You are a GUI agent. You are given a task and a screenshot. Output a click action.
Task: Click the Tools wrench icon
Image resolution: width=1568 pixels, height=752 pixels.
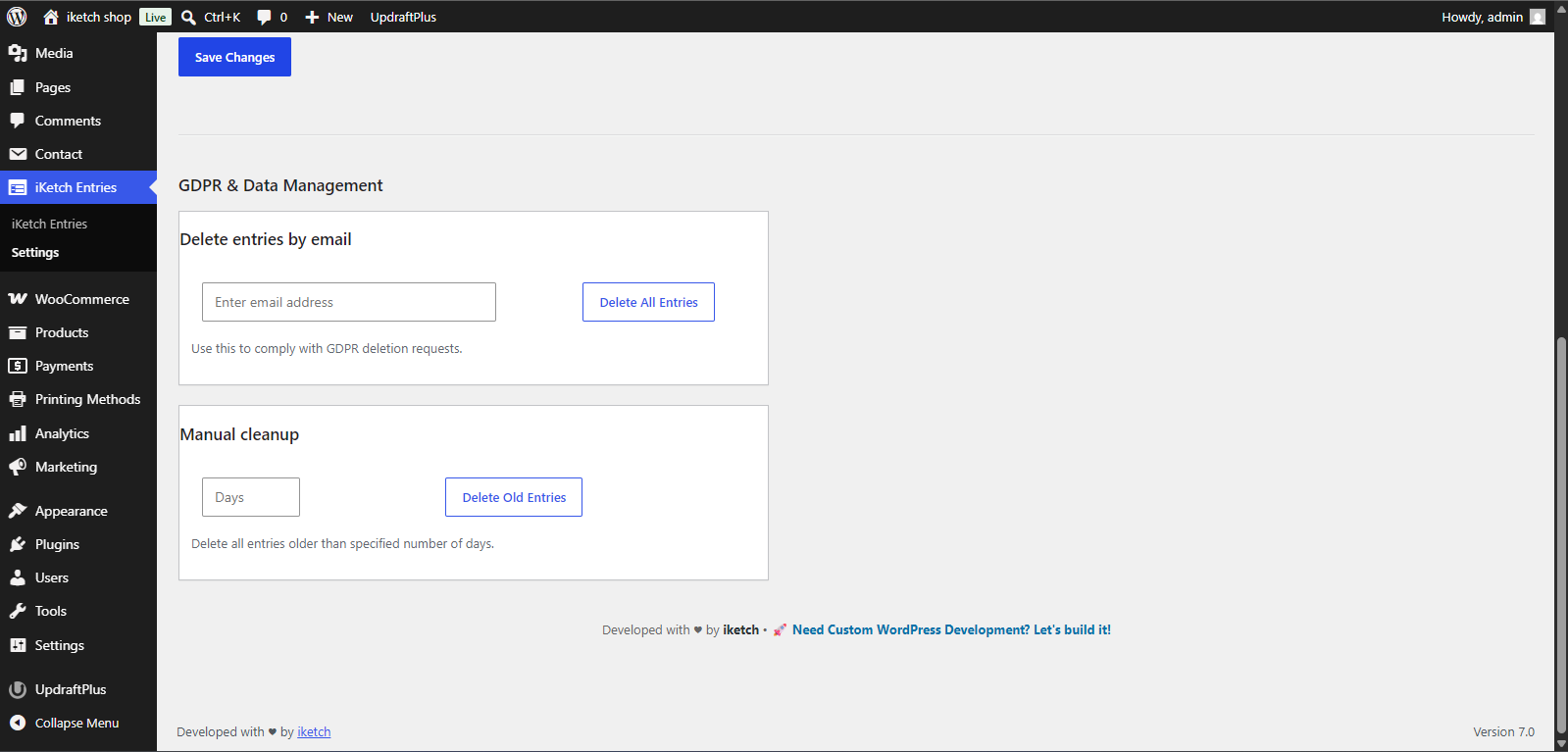tap(18, 611)
